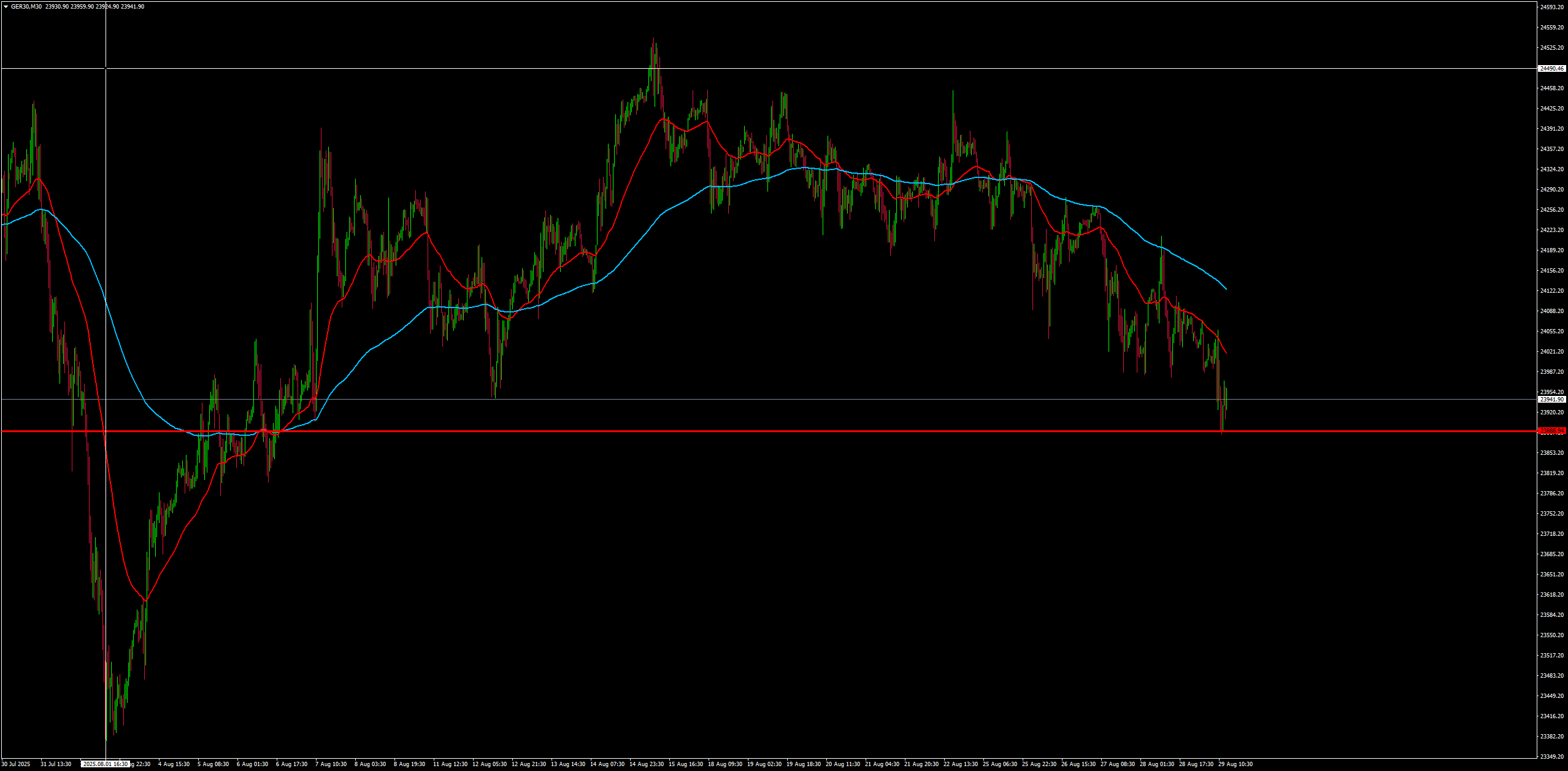Click the 24357.20 price scale value
The width and height of the screenshot is (1568, 771).
1552,149
